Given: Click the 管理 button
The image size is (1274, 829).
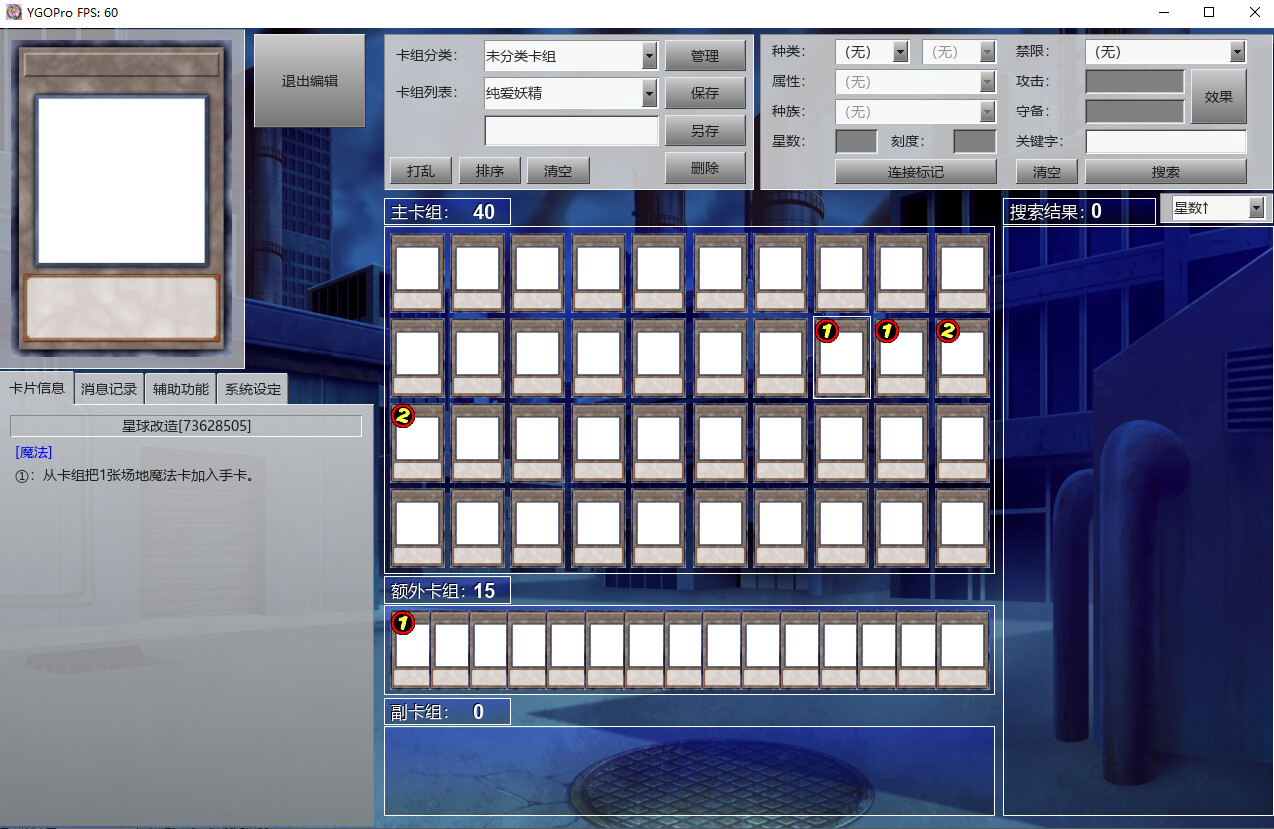Looking at the screenshot, I should point(705,56).
